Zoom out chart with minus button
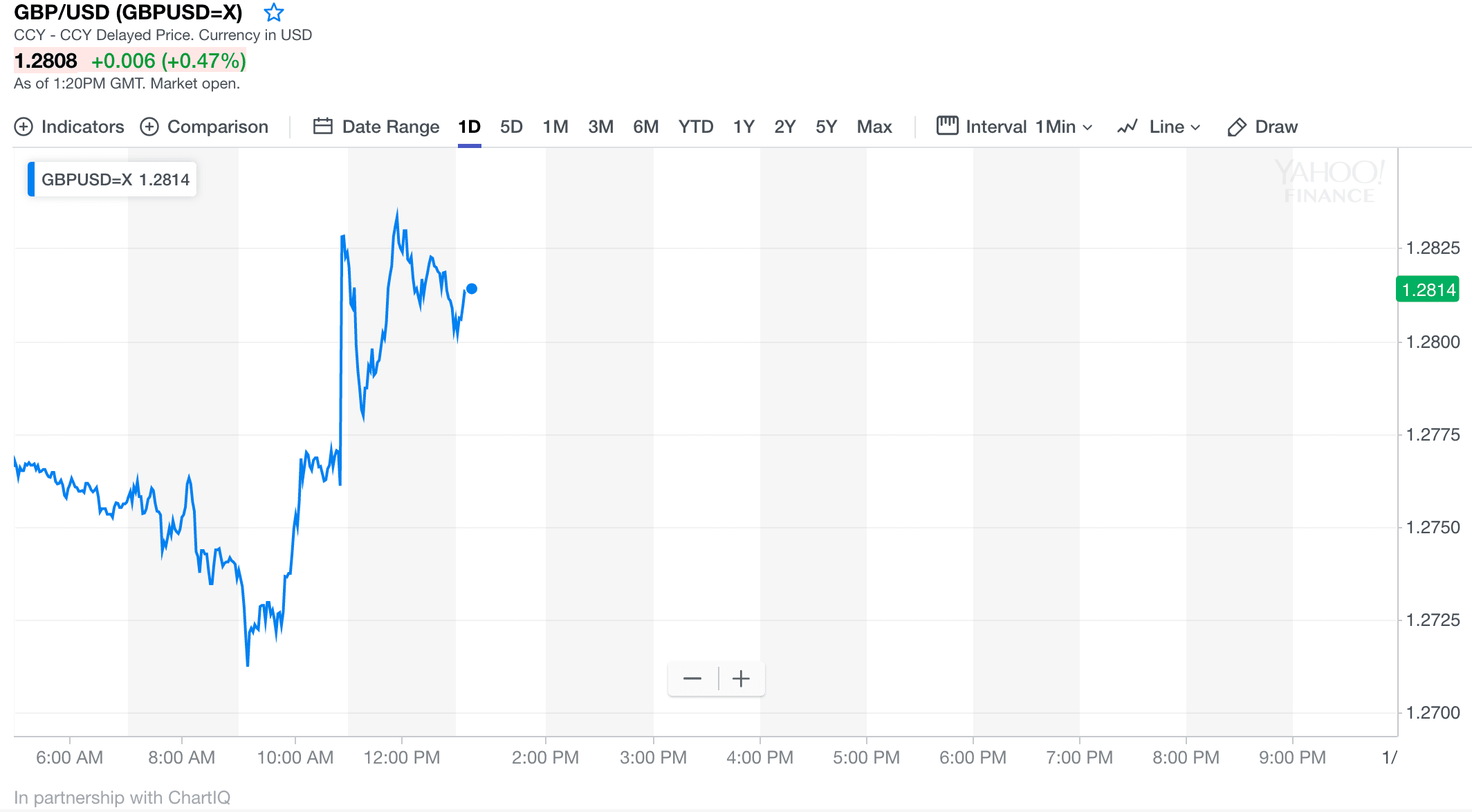The height and width of the screenshot is (812, 1472). coord(692,679)
